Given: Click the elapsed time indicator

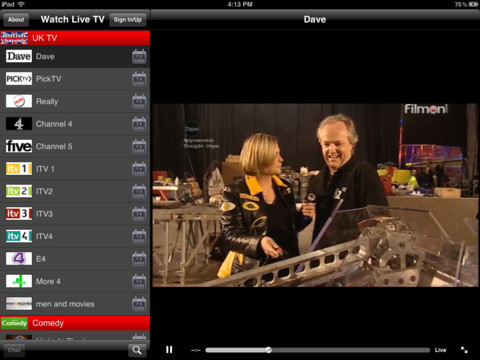Looking at the screenshot, I should click(196, 350).
